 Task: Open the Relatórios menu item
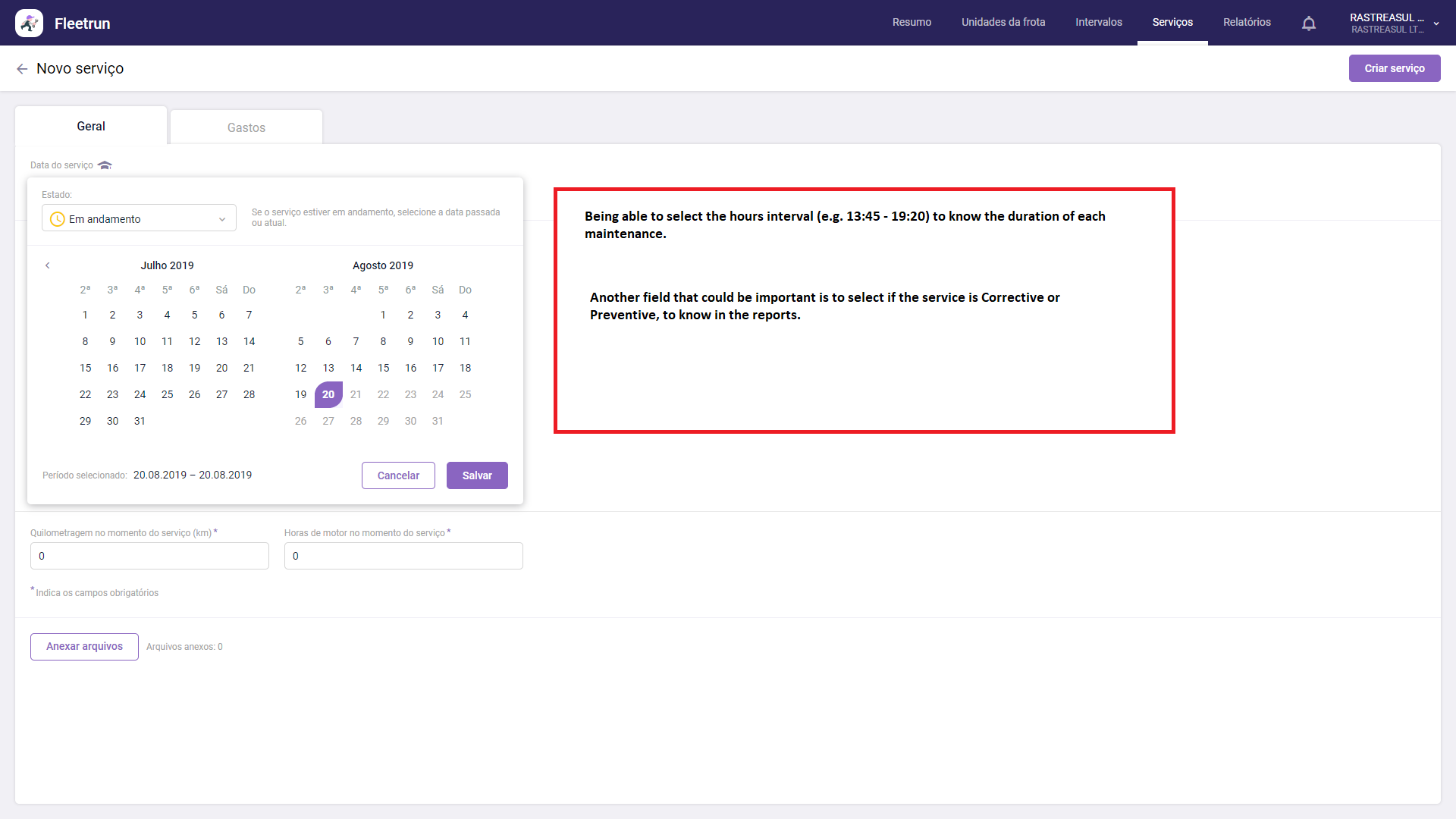pyautogui.click(x=1247, y=22)
